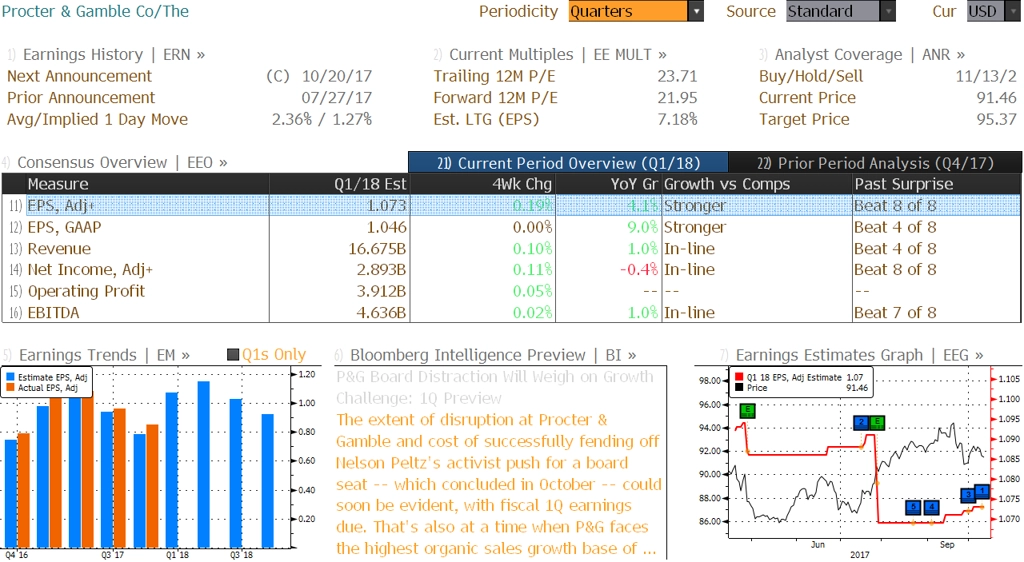Switch to Prior Period Analysis (Q4/17) tab
The image size is (1024, 562).
875,163
